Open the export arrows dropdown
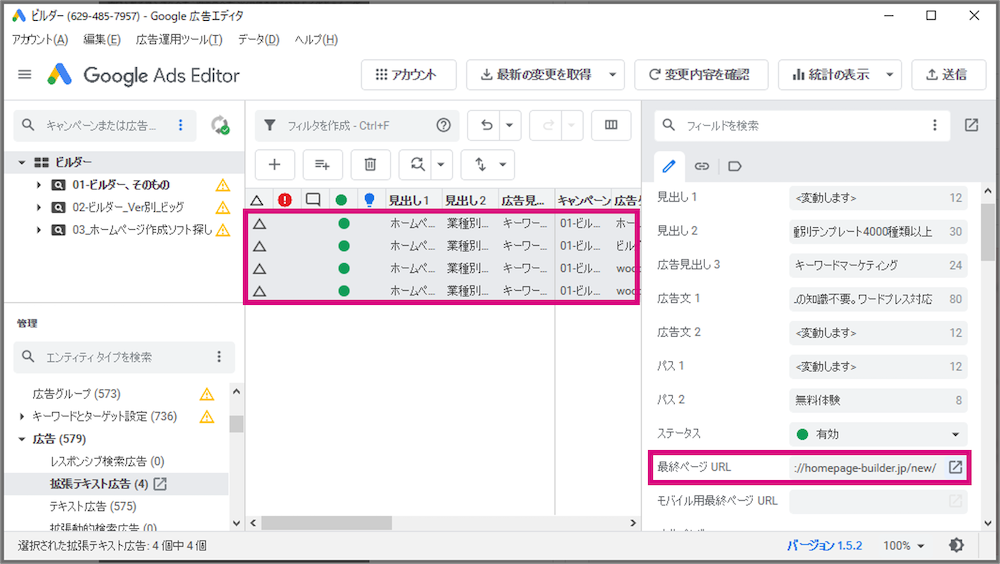Viewport: 1000px width, 564px height. coord(503,165)
